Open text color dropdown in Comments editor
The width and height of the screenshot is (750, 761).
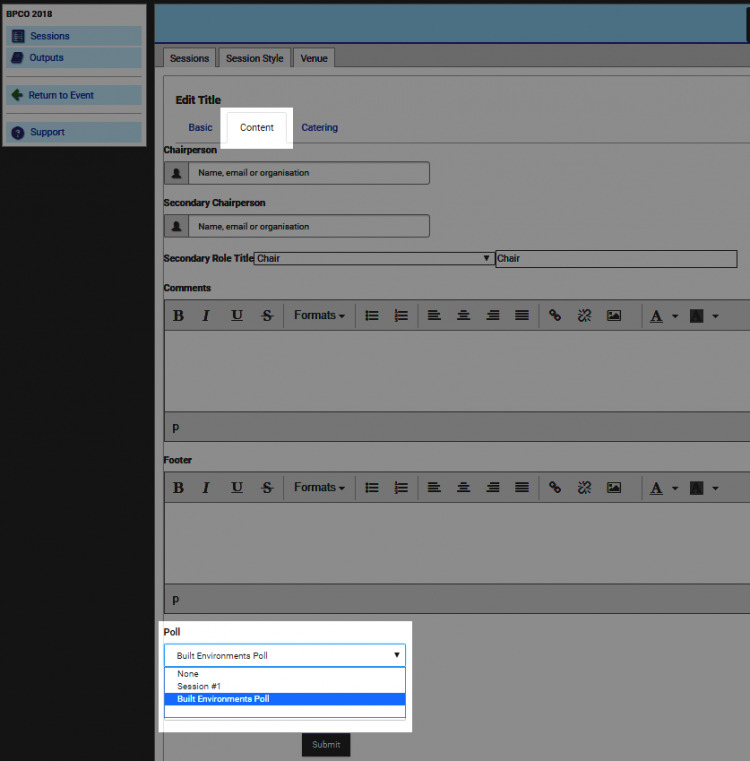coord(675,316)
